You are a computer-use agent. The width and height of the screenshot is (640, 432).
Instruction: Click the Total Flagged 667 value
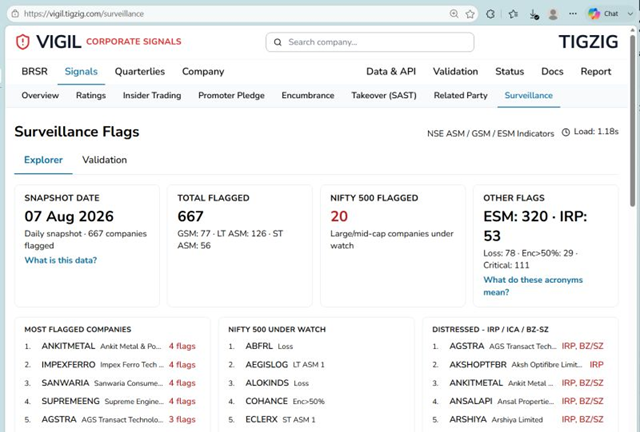click(x=190, y=216)
